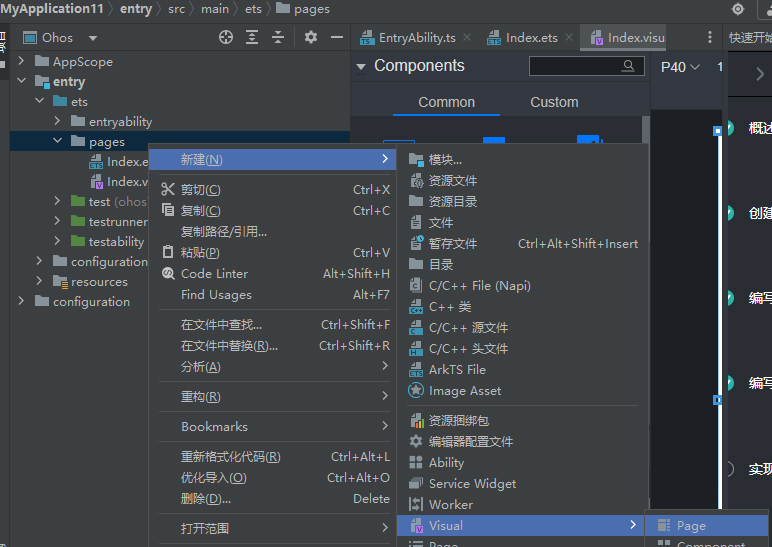772x547 pixels.
Task: Collapse the entry module node
Action: 21,80
